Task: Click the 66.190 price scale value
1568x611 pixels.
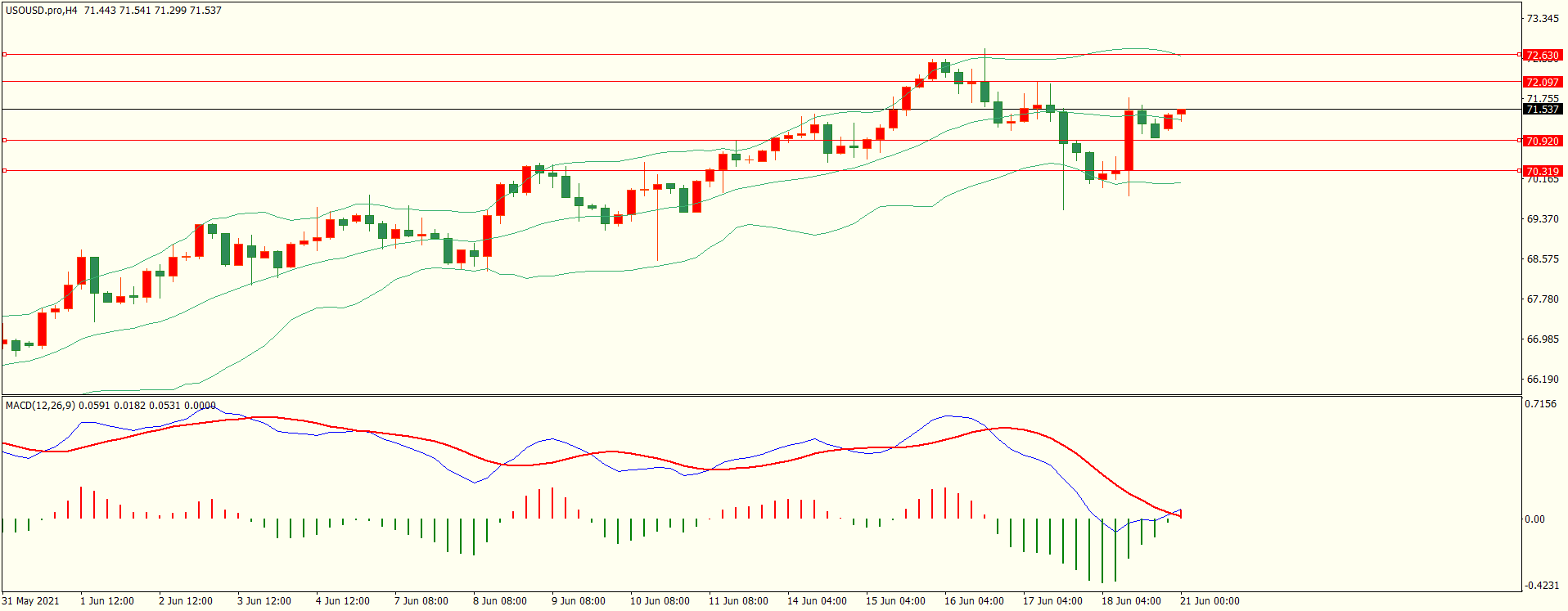Action: point(1542,380)
